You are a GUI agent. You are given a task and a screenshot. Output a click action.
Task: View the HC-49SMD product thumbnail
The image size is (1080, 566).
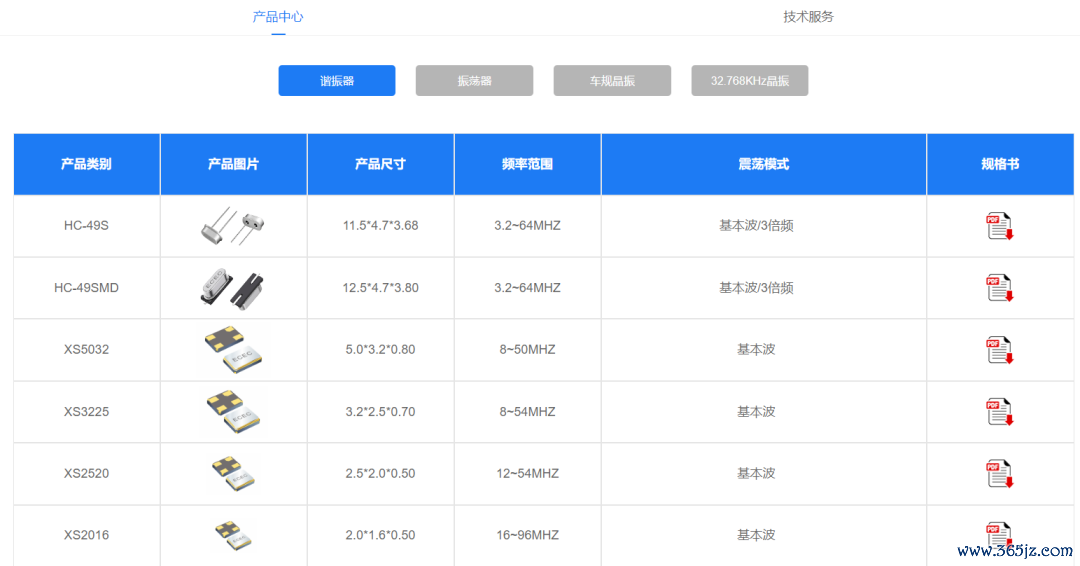[233, 288]
